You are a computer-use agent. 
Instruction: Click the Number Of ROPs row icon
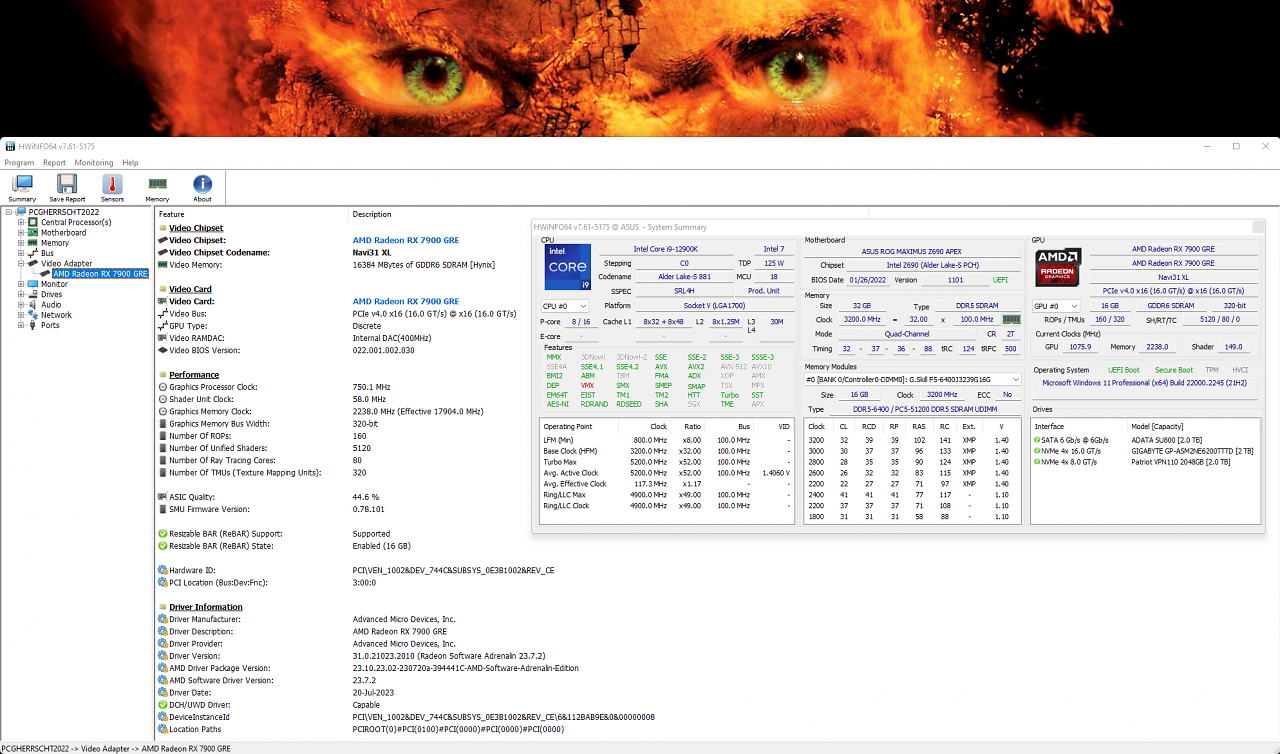[x=163, y=436]
